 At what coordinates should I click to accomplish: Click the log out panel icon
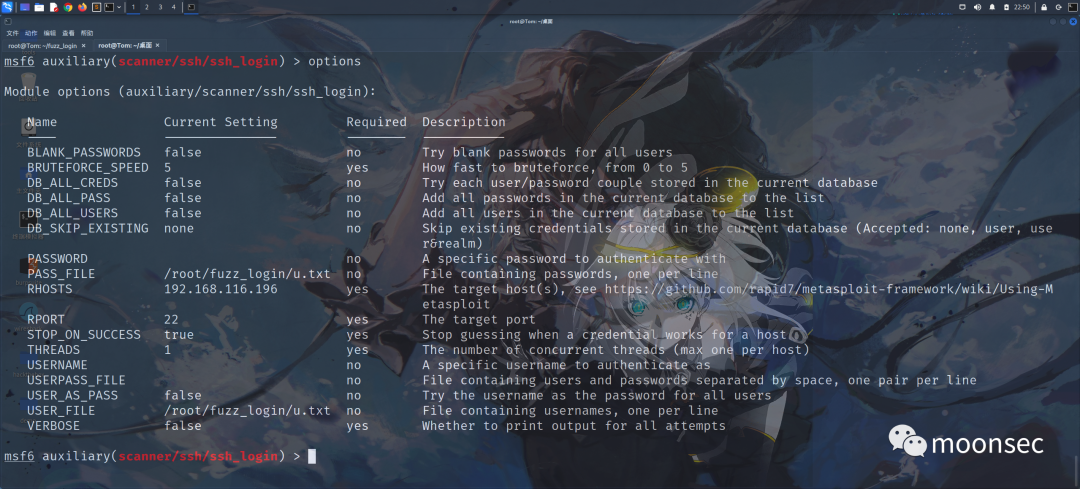[1059, 7]
